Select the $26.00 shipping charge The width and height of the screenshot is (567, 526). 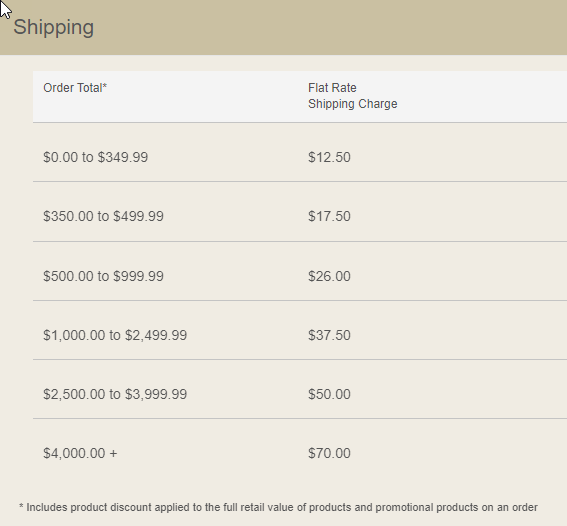[329, 276]
